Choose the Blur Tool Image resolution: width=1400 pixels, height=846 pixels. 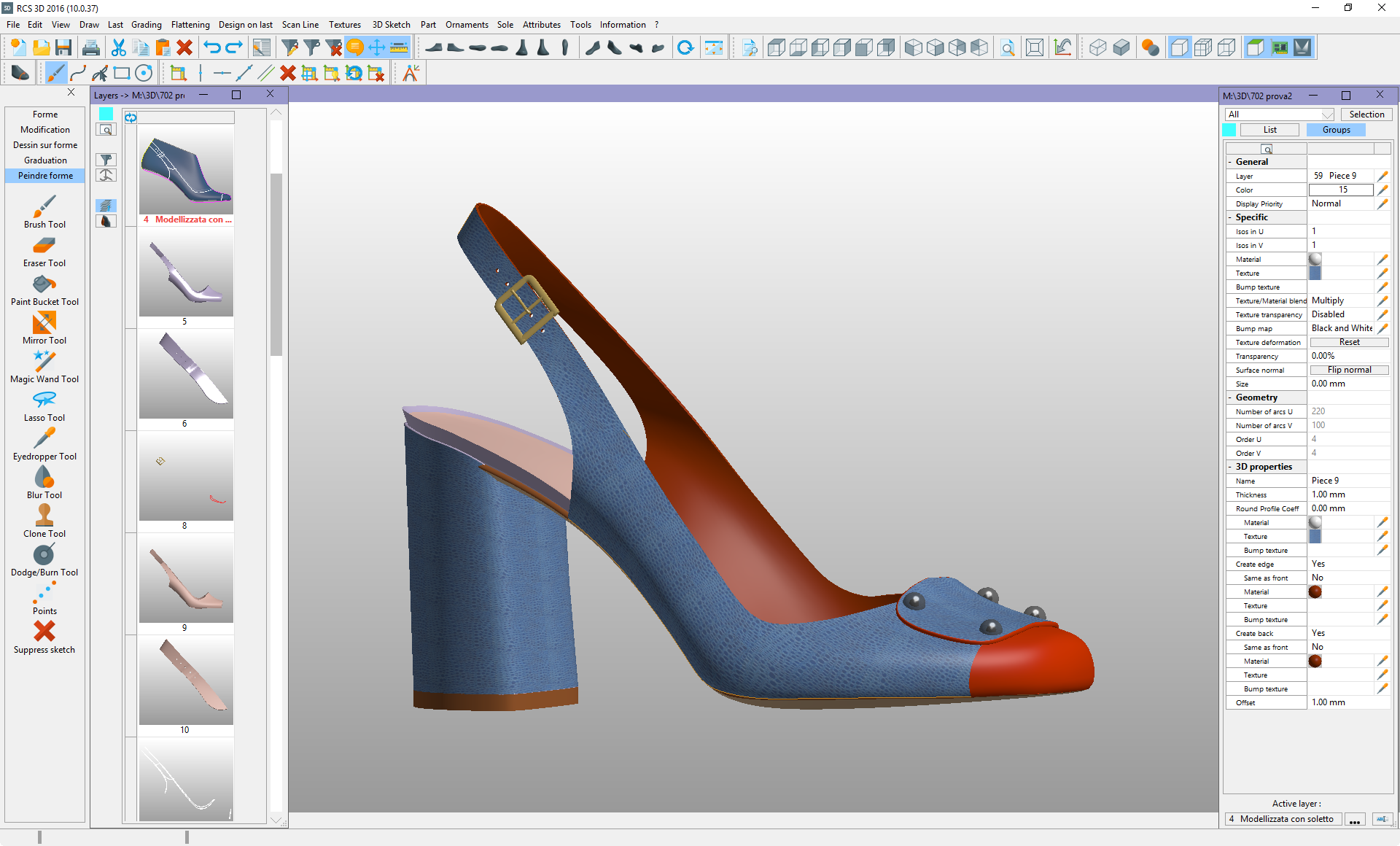(x=44, y=483)
